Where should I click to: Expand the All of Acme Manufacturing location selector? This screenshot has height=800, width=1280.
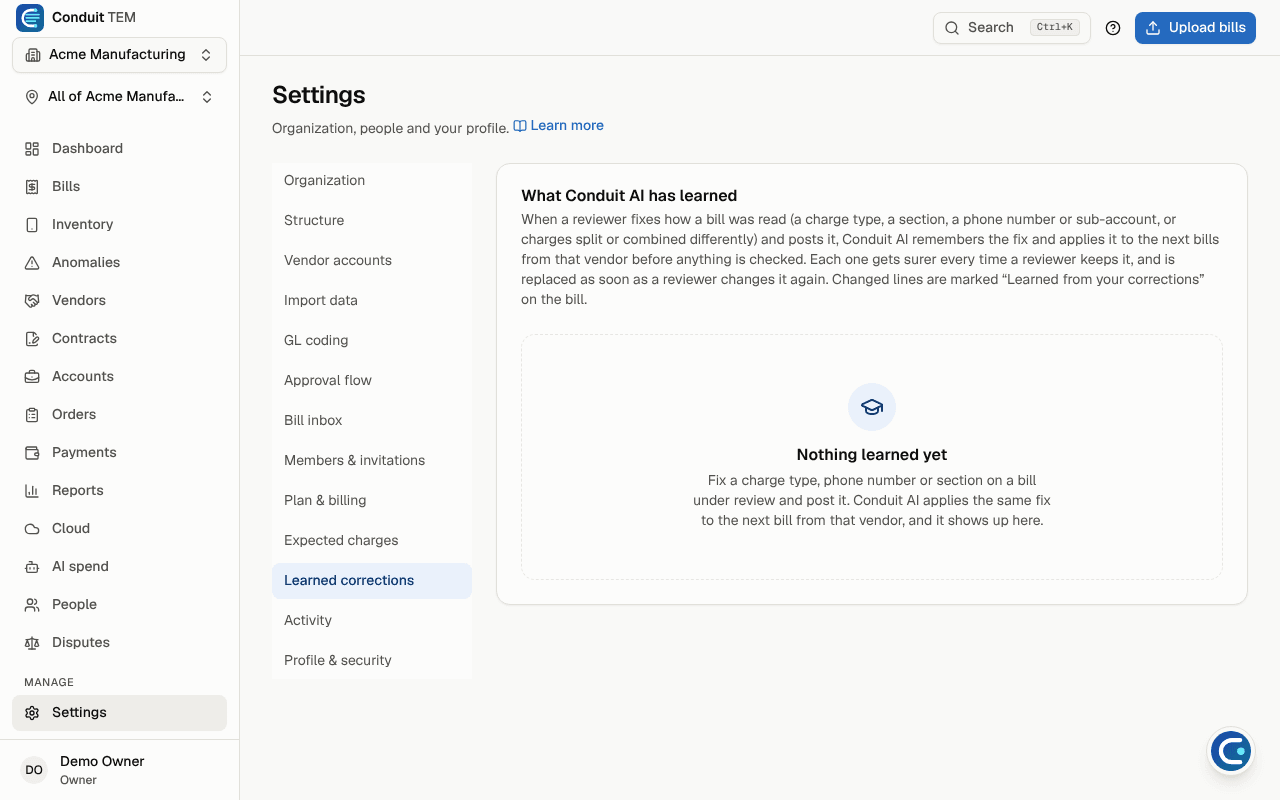(x=119, y=97)
